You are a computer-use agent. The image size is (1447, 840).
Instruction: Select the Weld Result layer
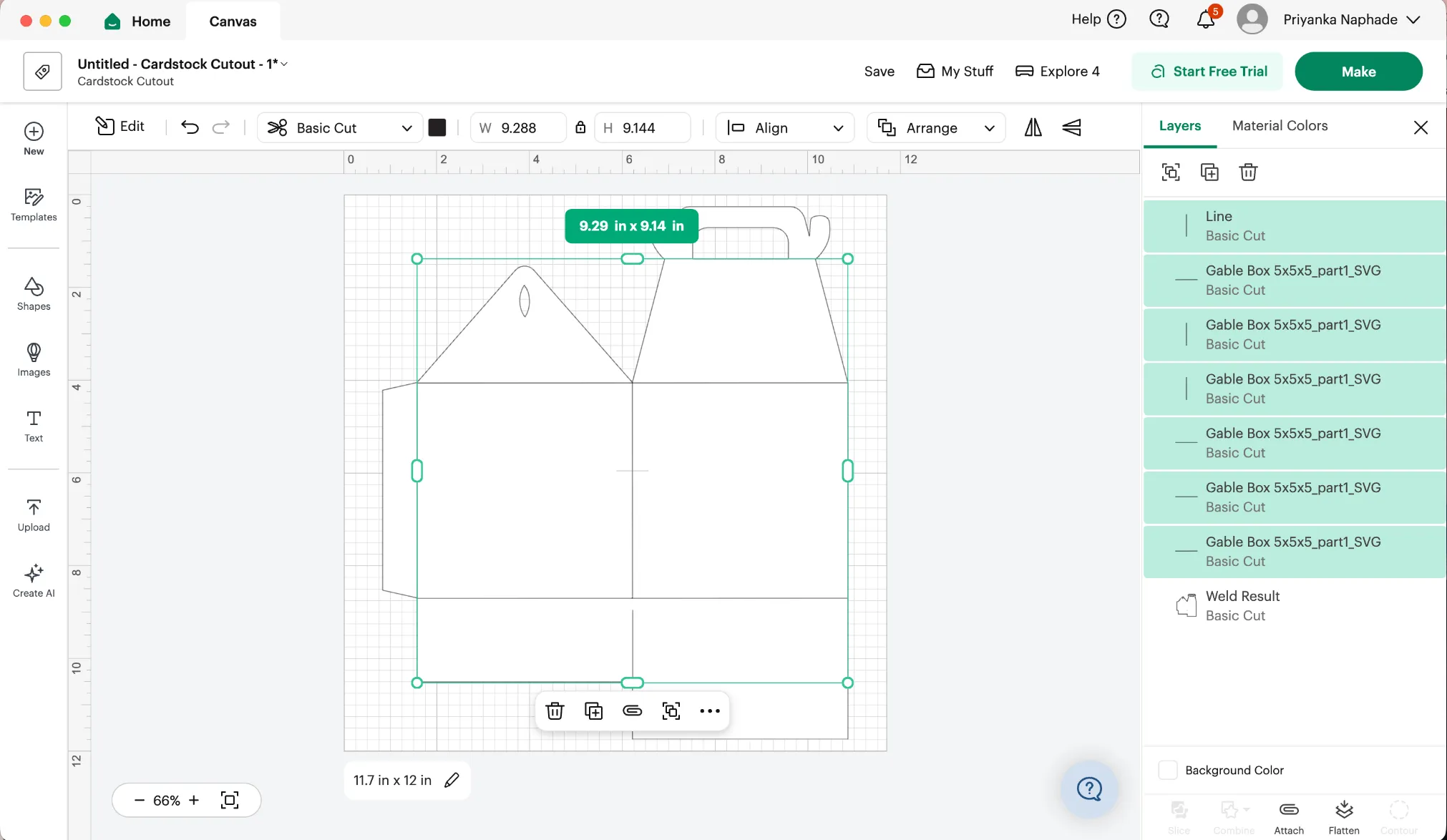1295,605
